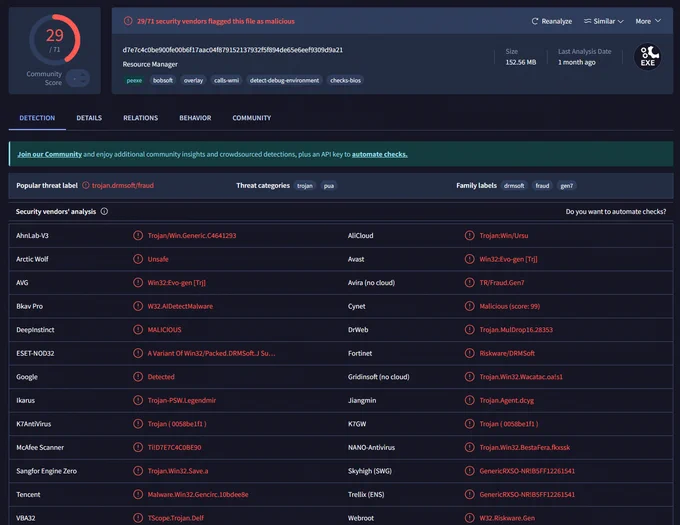Click the alert icon in the Avira row
The height and width of the screenshot is (525, 680).
[469, 283]
